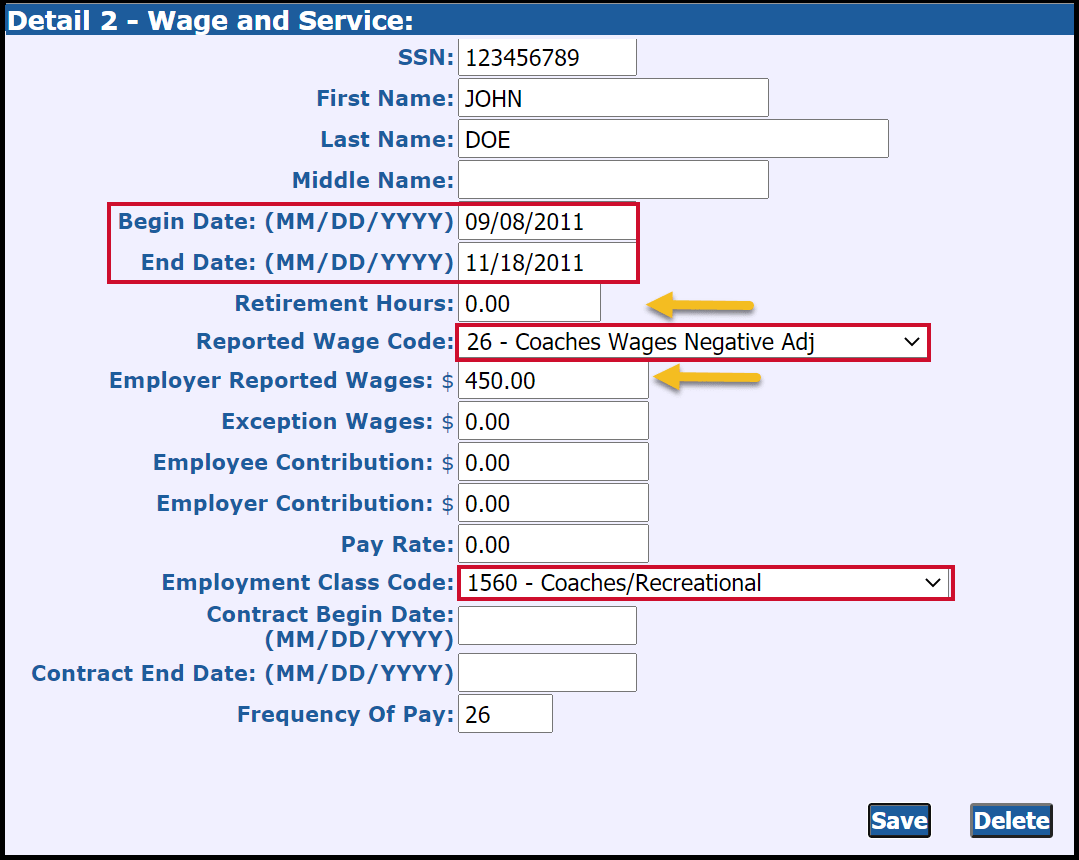The height and width of the screenshot is (860, 1079).
Task: Click the Exception Wages amount field
Action: [552, 421]
